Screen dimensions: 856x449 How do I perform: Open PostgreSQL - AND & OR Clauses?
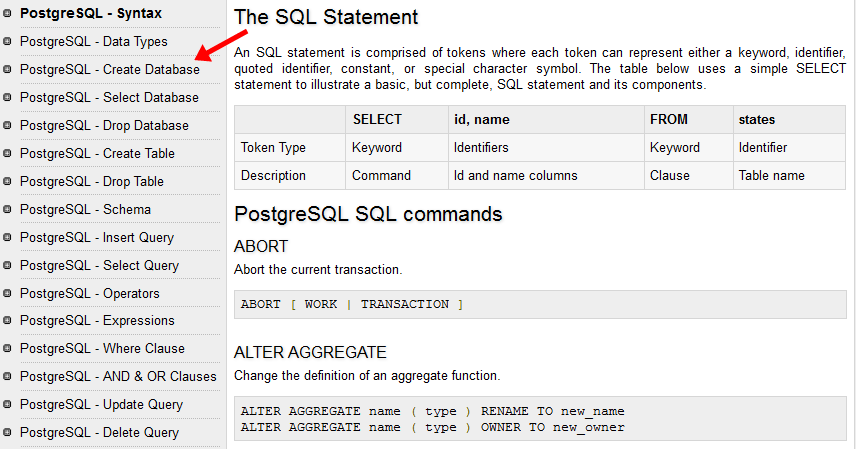pos(118,377)
